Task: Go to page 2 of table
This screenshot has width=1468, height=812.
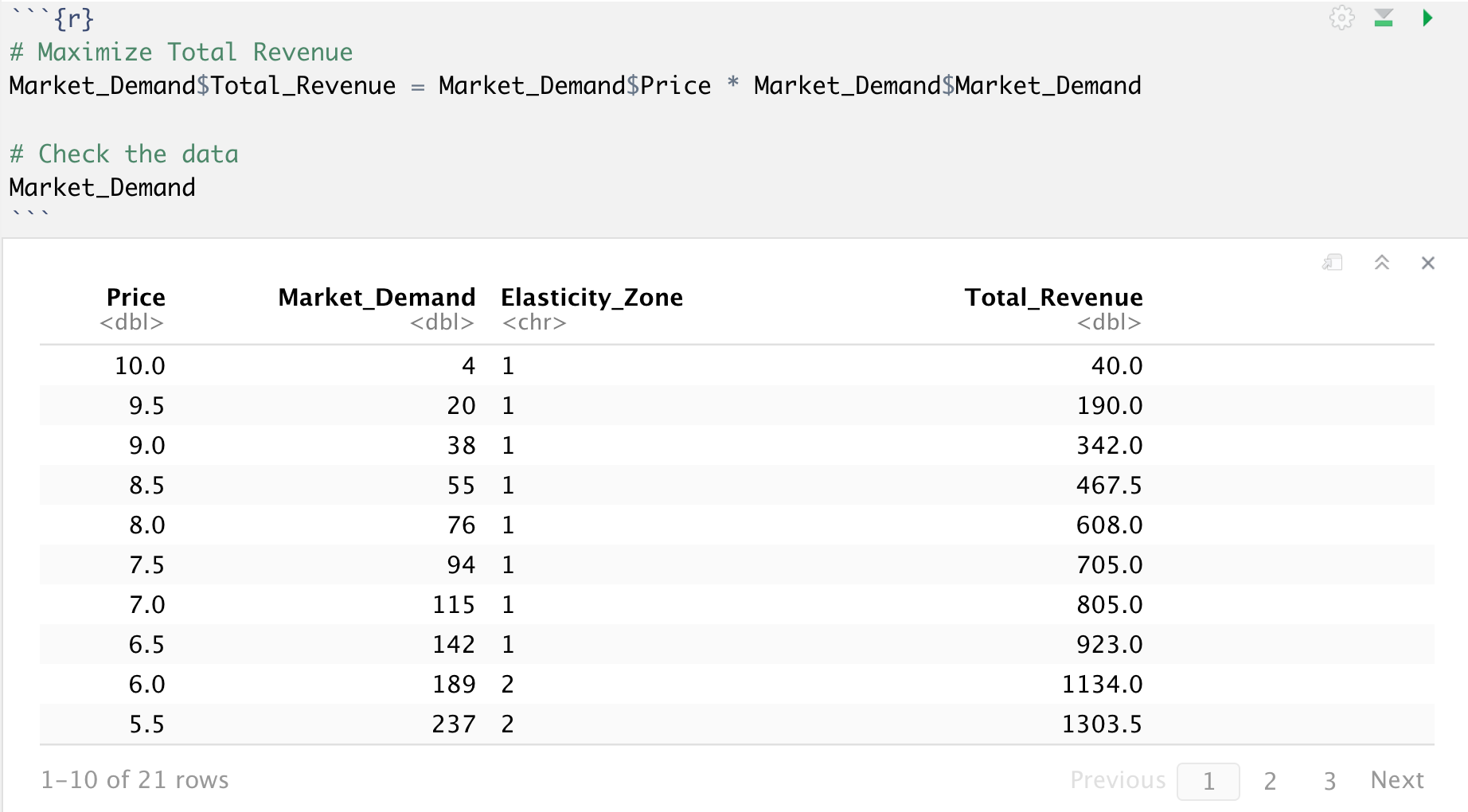Action: click(1270, 781)
